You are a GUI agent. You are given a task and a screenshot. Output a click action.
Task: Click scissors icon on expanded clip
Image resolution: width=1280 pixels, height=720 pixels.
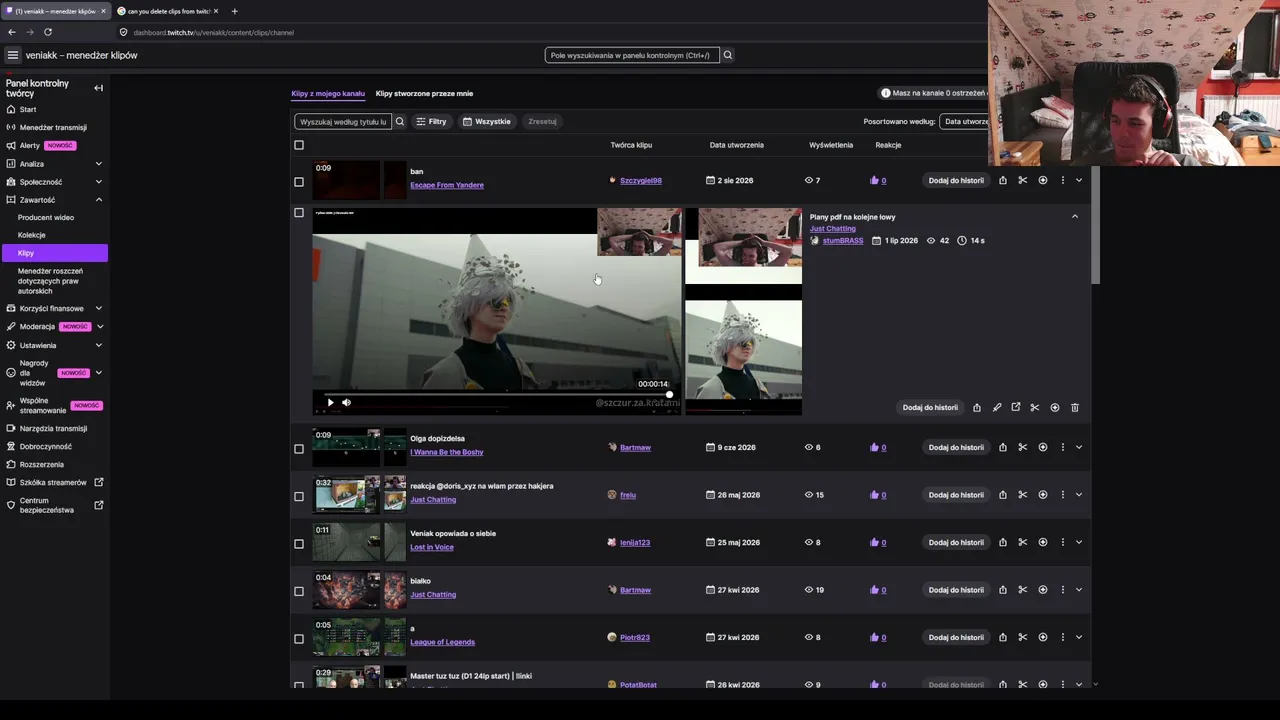pyautogui.click(x=1035, y=408)
